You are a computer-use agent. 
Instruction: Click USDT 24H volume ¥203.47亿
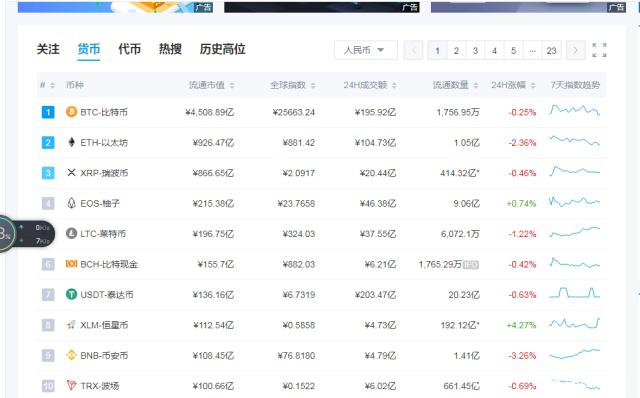(x=376, y=295)
